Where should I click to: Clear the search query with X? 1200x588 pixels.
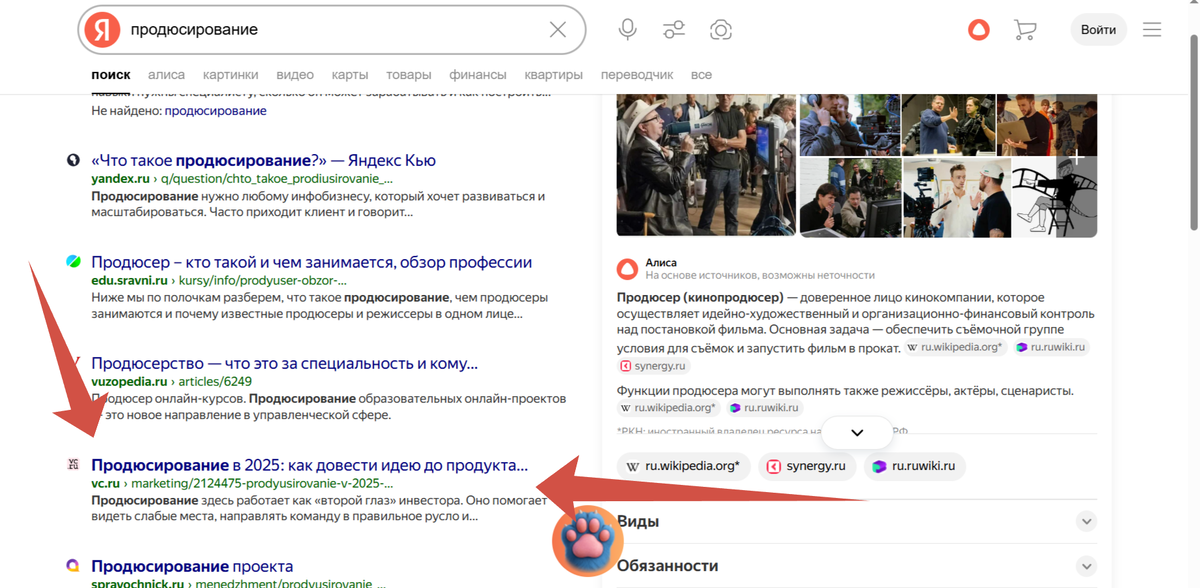coord(558,30)
